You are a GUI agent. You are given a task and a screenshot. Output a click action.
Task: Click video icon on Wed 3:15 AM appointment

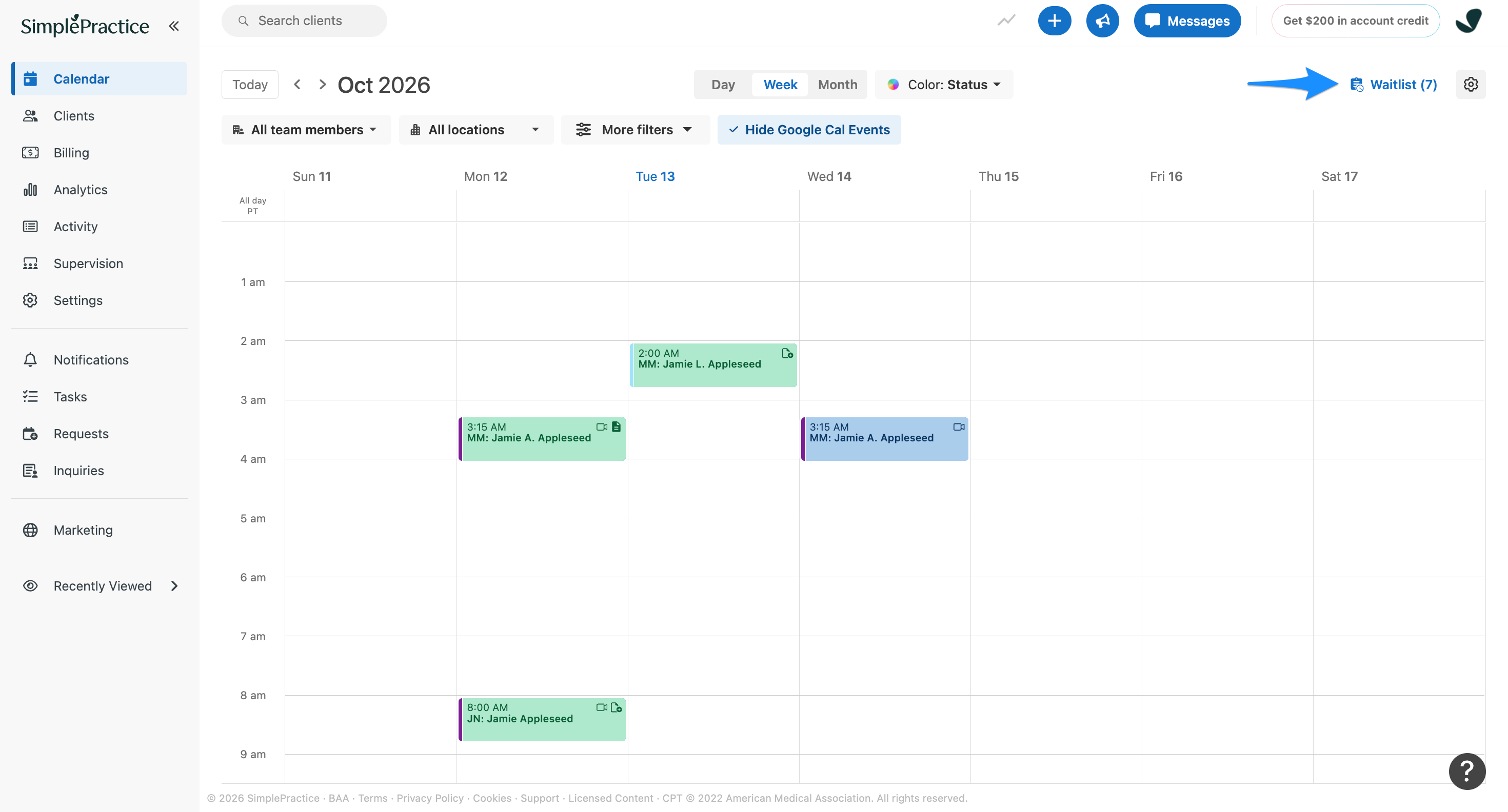[959, 427]
